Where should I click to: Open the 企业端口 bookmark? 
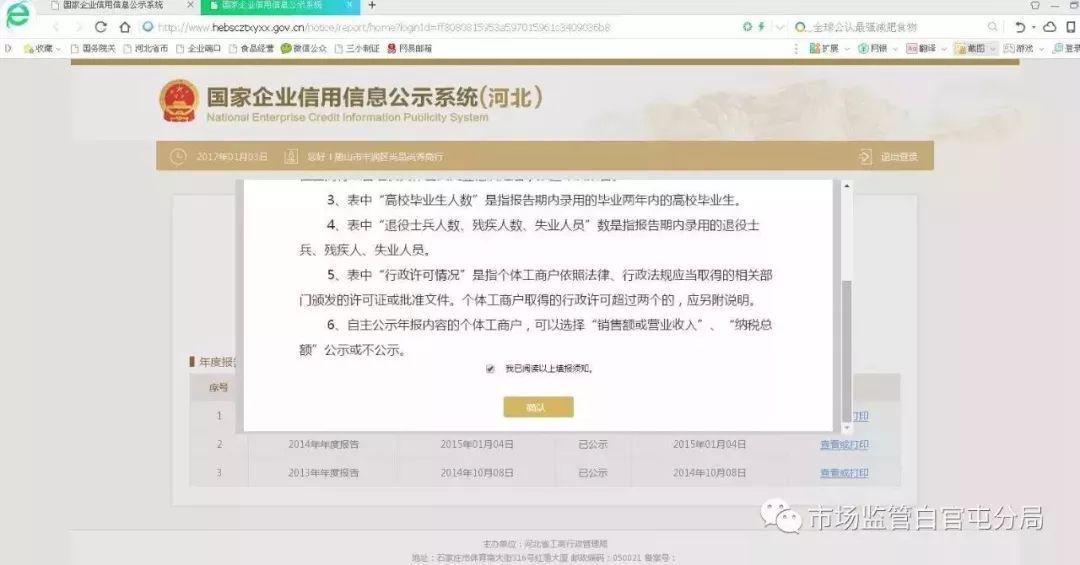198,48
